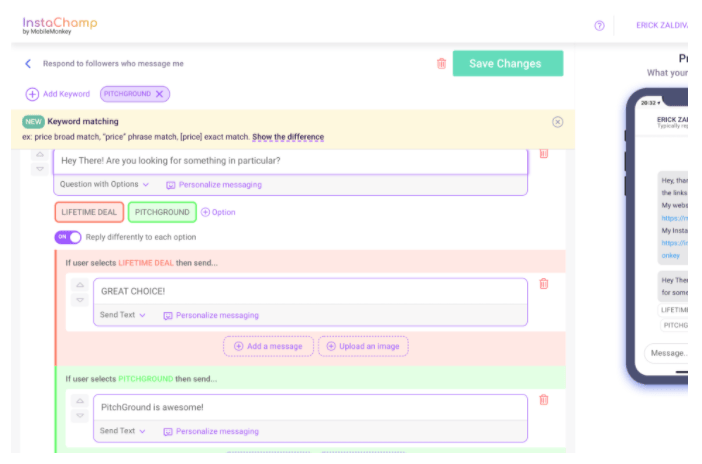Select the LIFETIME DEAL option chip
Screen dimensions: 702x464
click(89, 212)
